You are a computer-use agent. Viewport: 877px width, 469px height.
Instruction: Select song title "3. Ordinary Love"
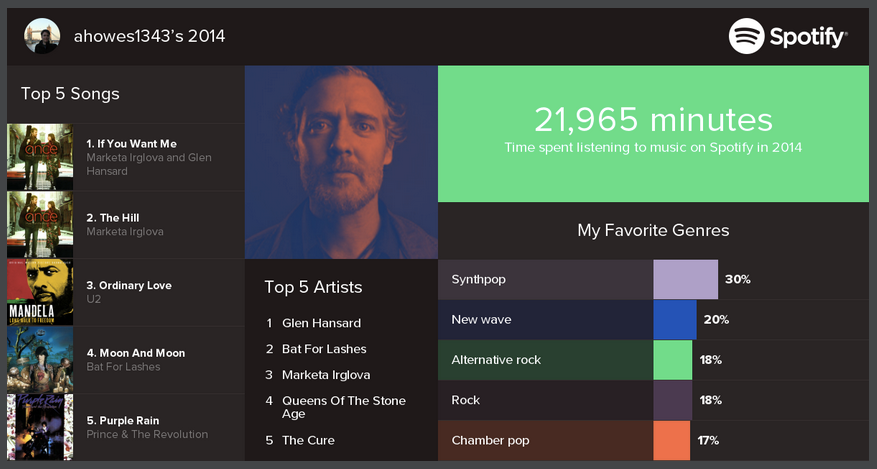(129, 285)
